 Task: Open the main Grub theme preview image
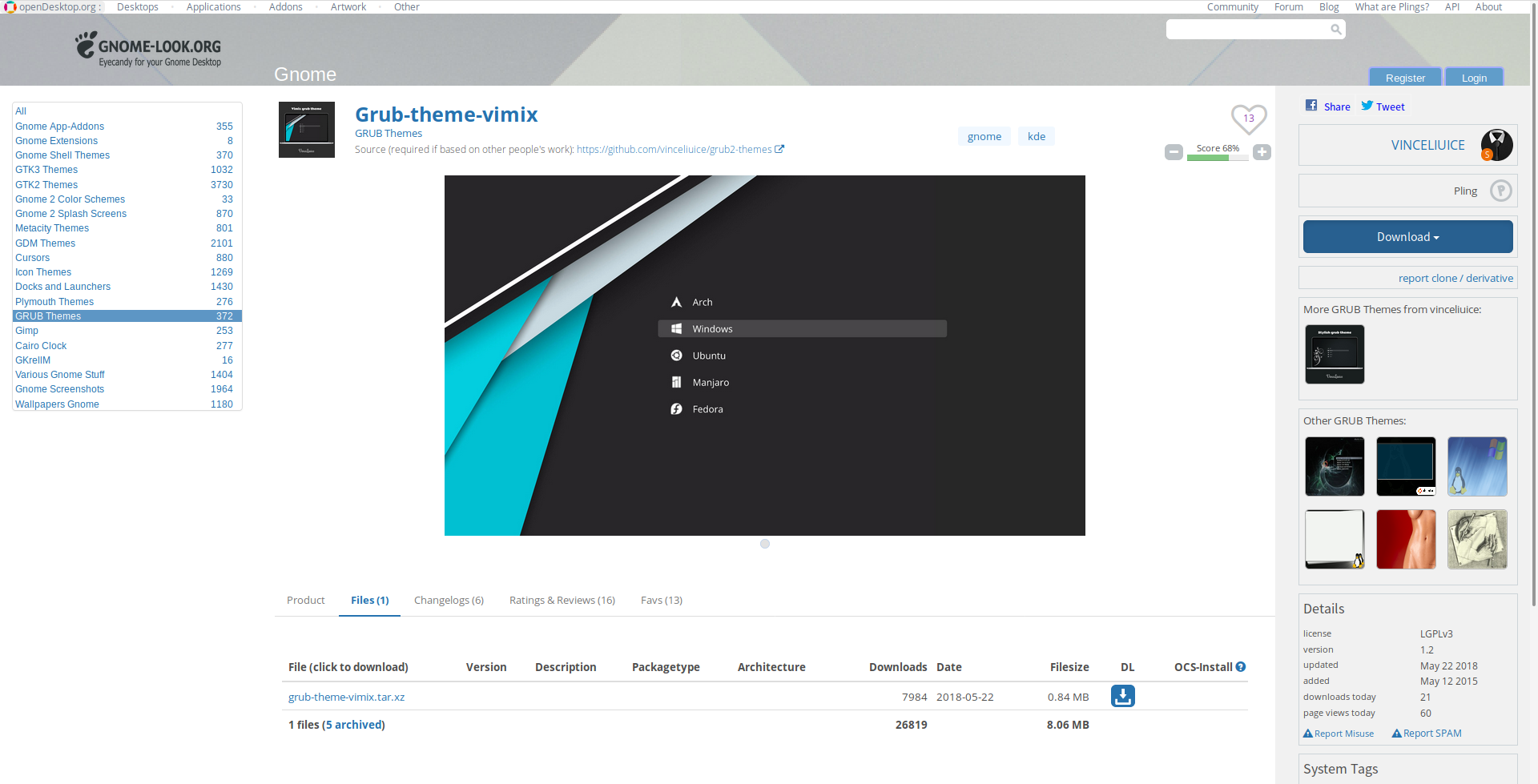[x=765, y=356]
